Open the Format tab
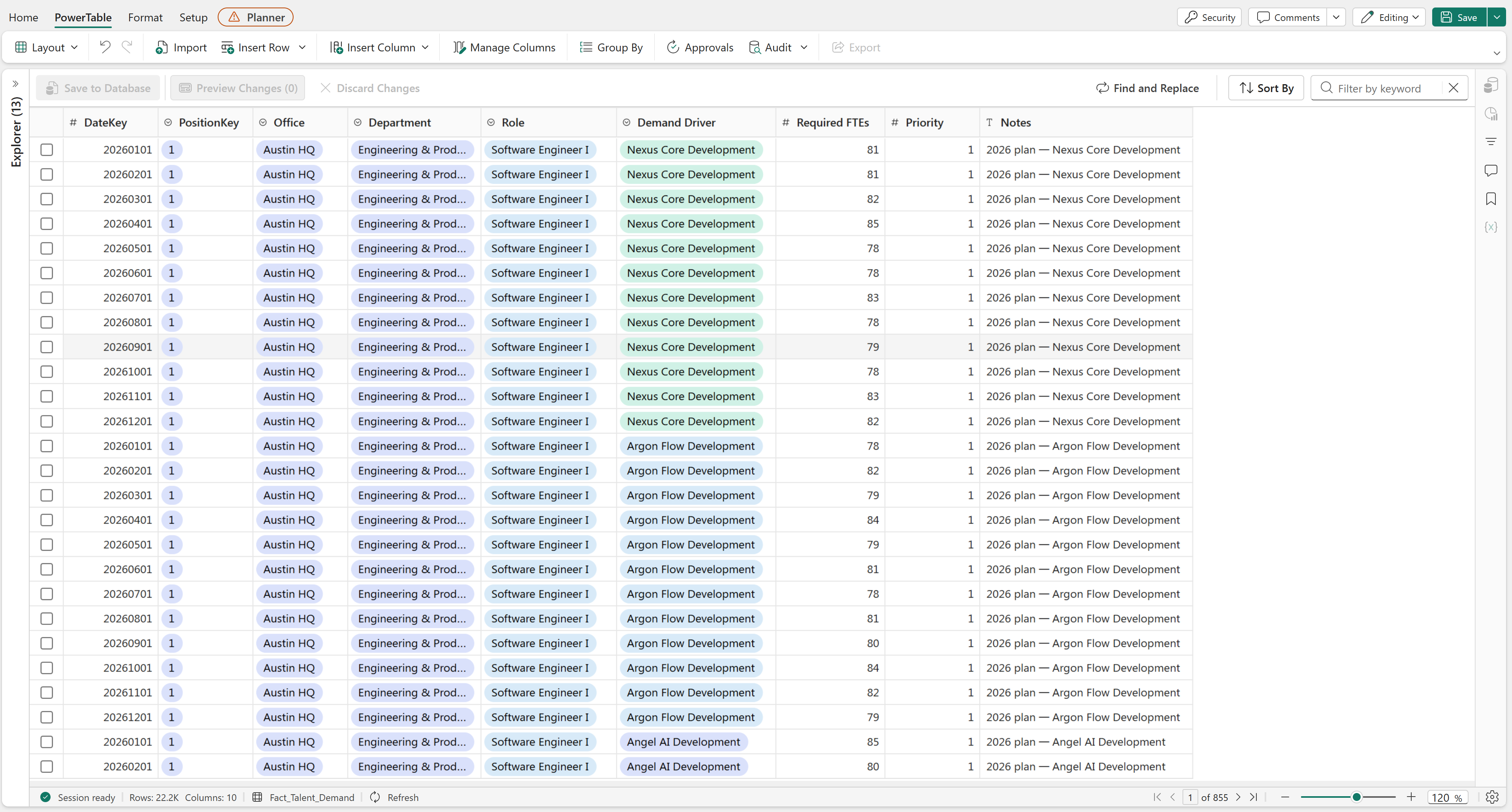Screen dimensions: 1512x812 [145, 17]
